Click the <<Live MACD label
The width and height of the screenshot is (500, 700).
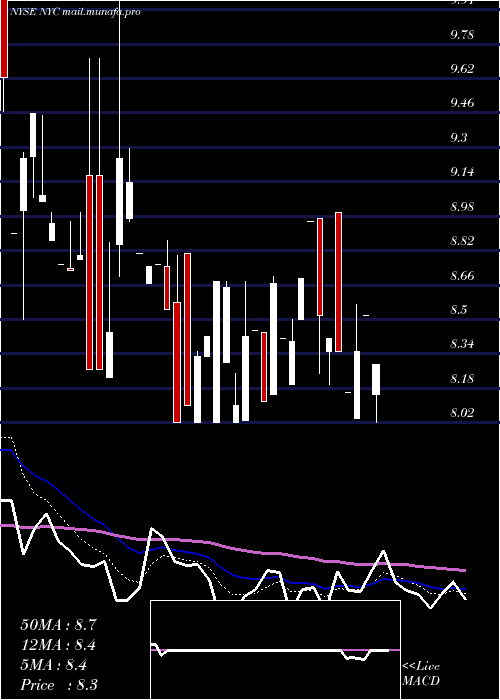pyautogui.click(x=421, y=674)
